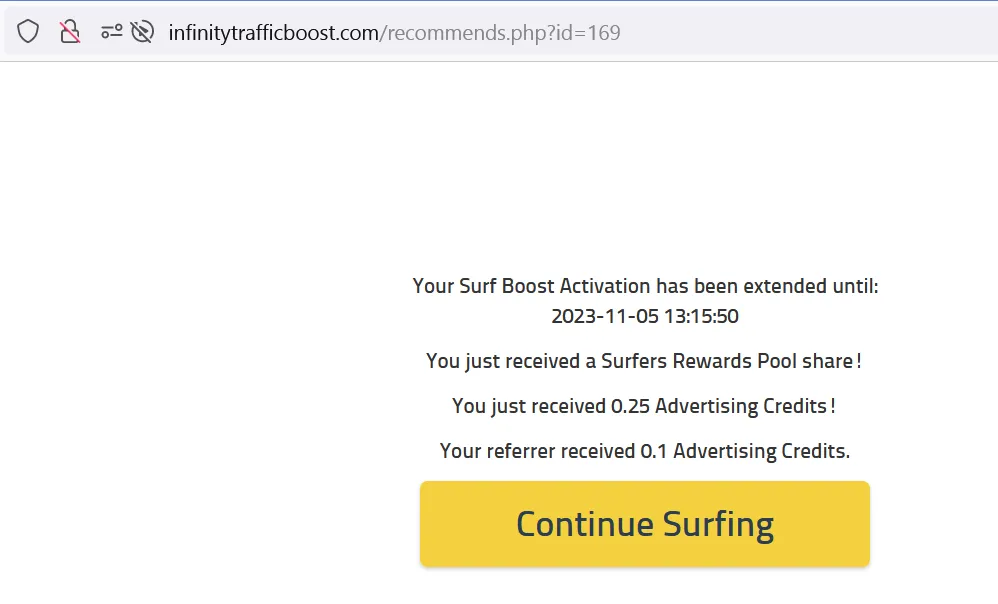Image resolution: width=998 pixels, height=604 pixels.
Task: Click the 0.25 credits value
Action: [x=629, y=406]
